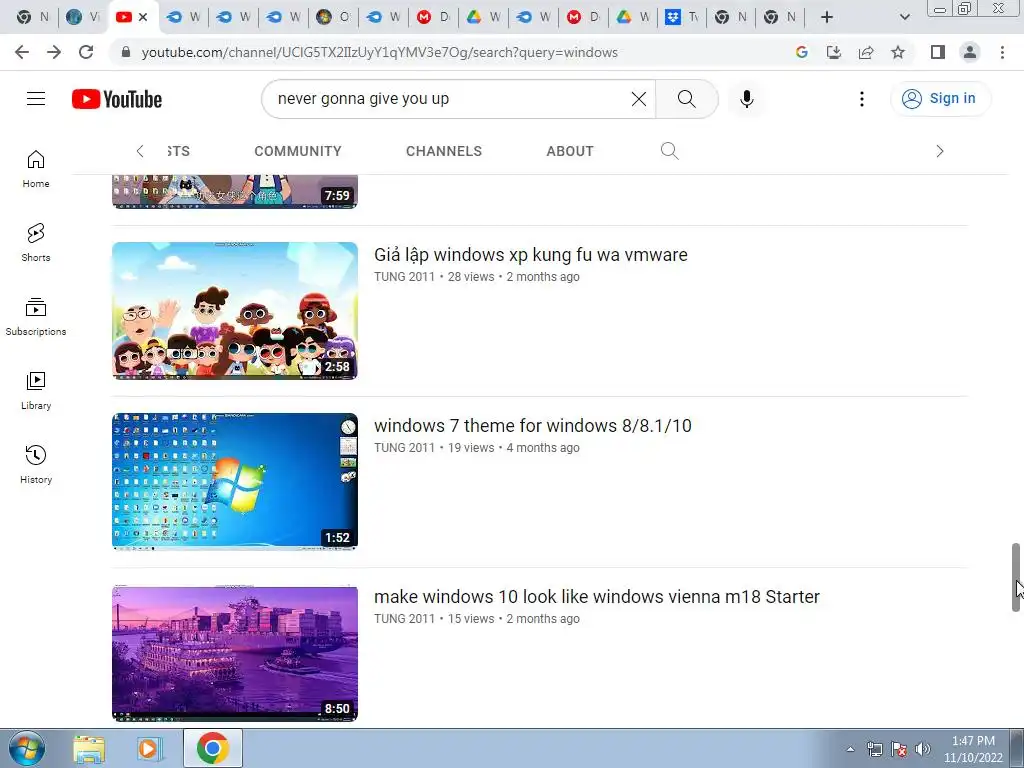
Task: Switch to the Community channel tab
Action: (x=298, y=151)
